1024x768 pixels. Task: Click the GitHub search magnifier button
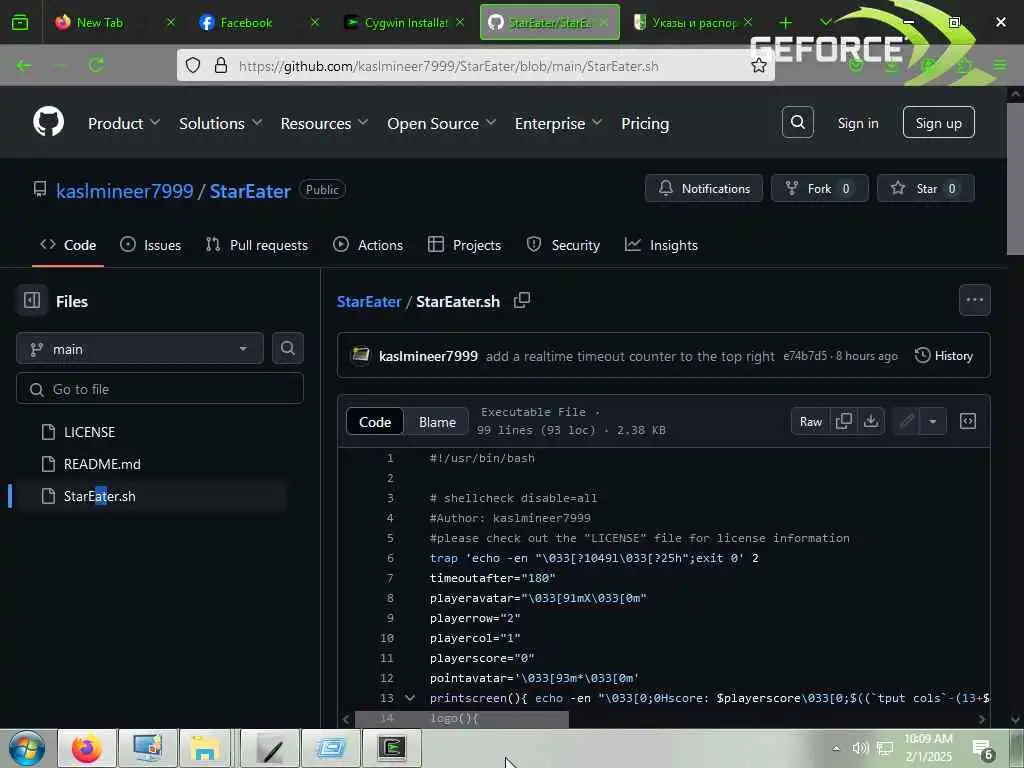point(797,122)
